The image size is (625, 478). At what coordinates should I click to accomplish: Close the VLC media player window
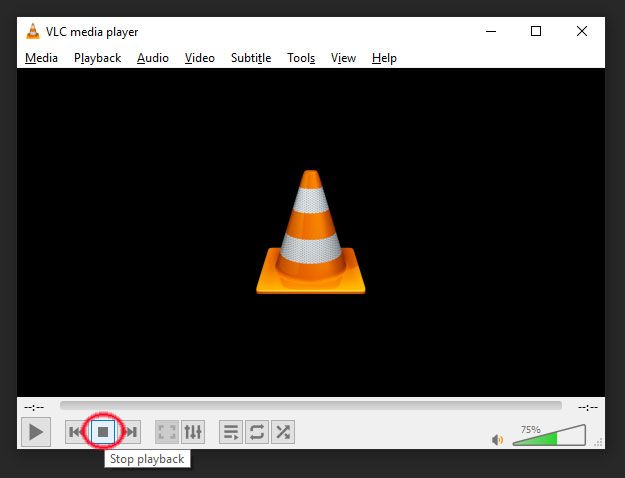(x=582, y=31)
